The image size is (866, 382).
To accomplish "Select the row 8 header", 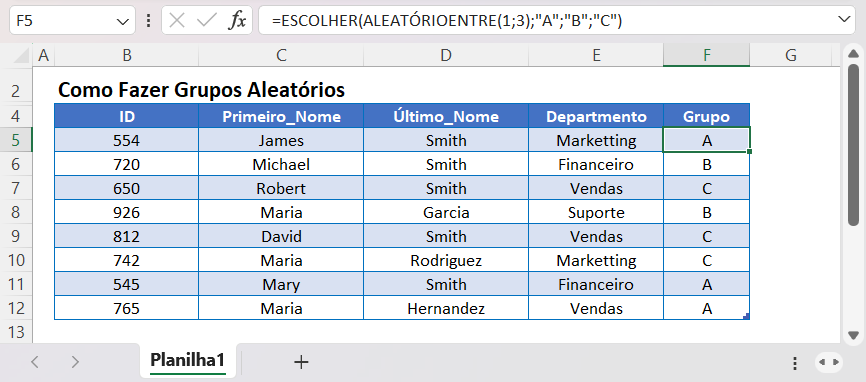I will point(16,213).
